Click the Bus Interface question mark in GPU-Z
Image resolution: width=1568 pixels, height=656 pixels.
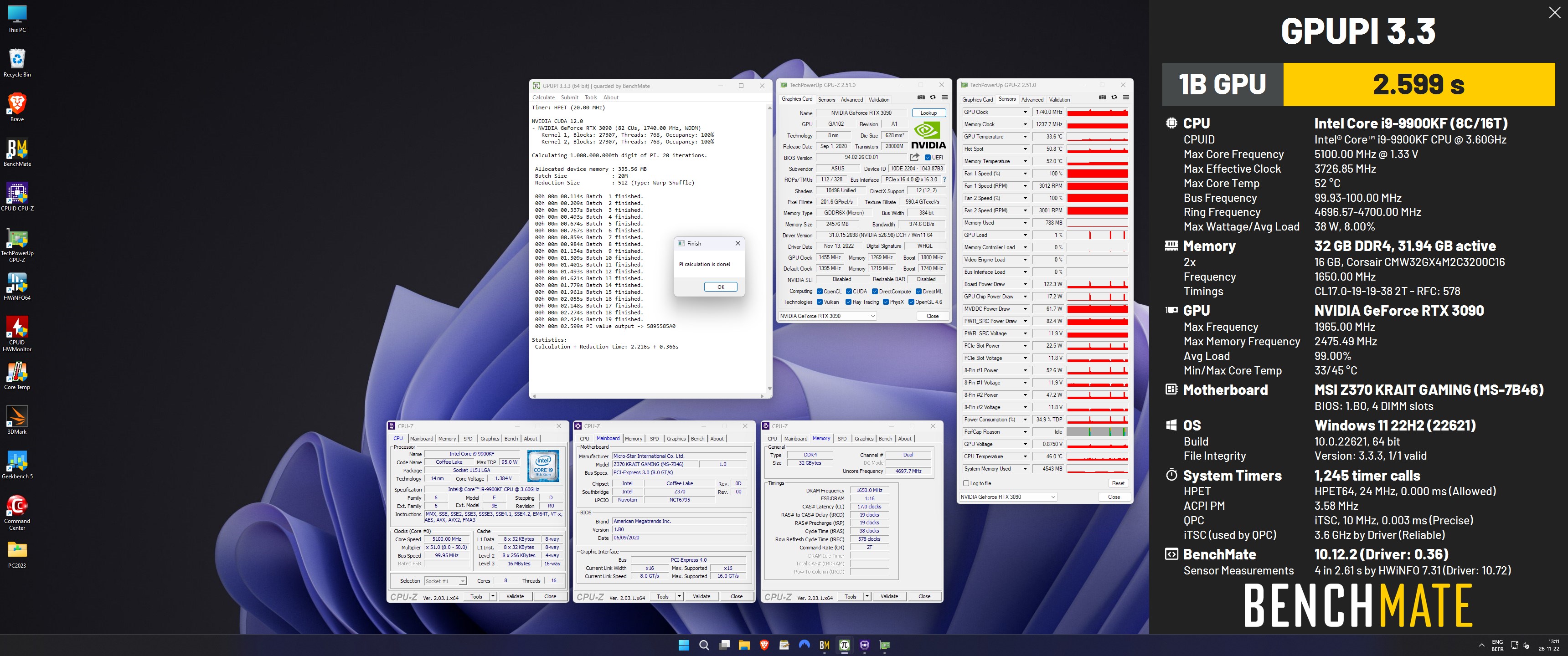click(944, 179)
